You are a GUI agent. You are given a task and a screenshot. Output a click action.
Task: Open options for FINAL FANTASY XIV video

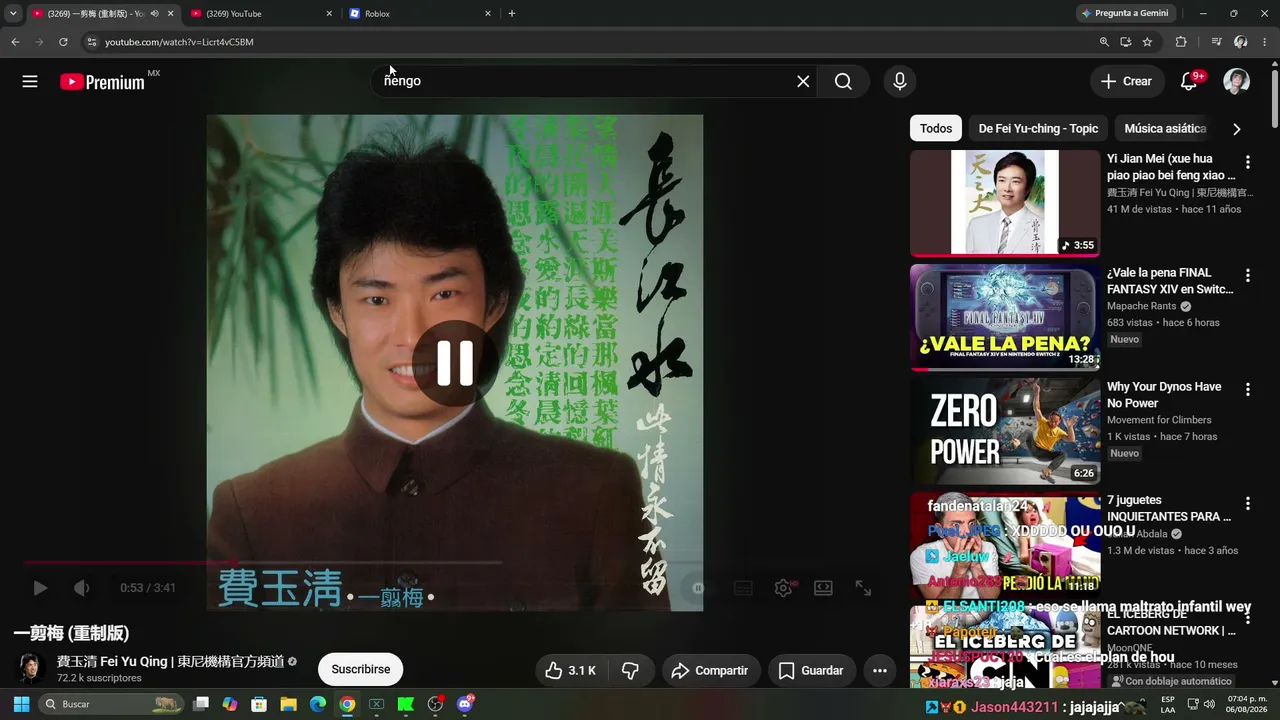tap(1247, 276)
